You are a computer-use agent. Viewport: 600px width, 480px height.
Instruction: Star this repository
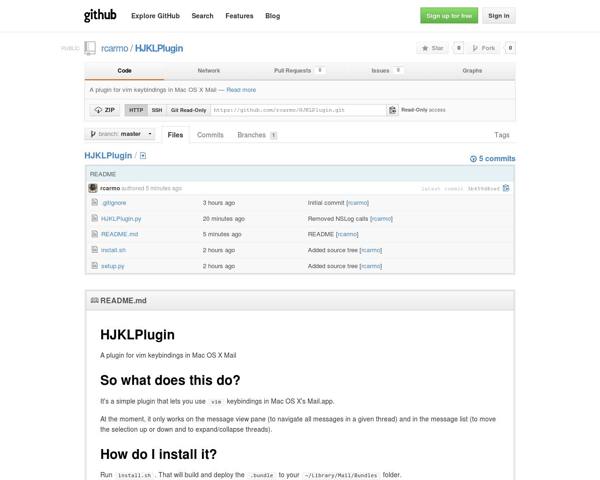432,47
